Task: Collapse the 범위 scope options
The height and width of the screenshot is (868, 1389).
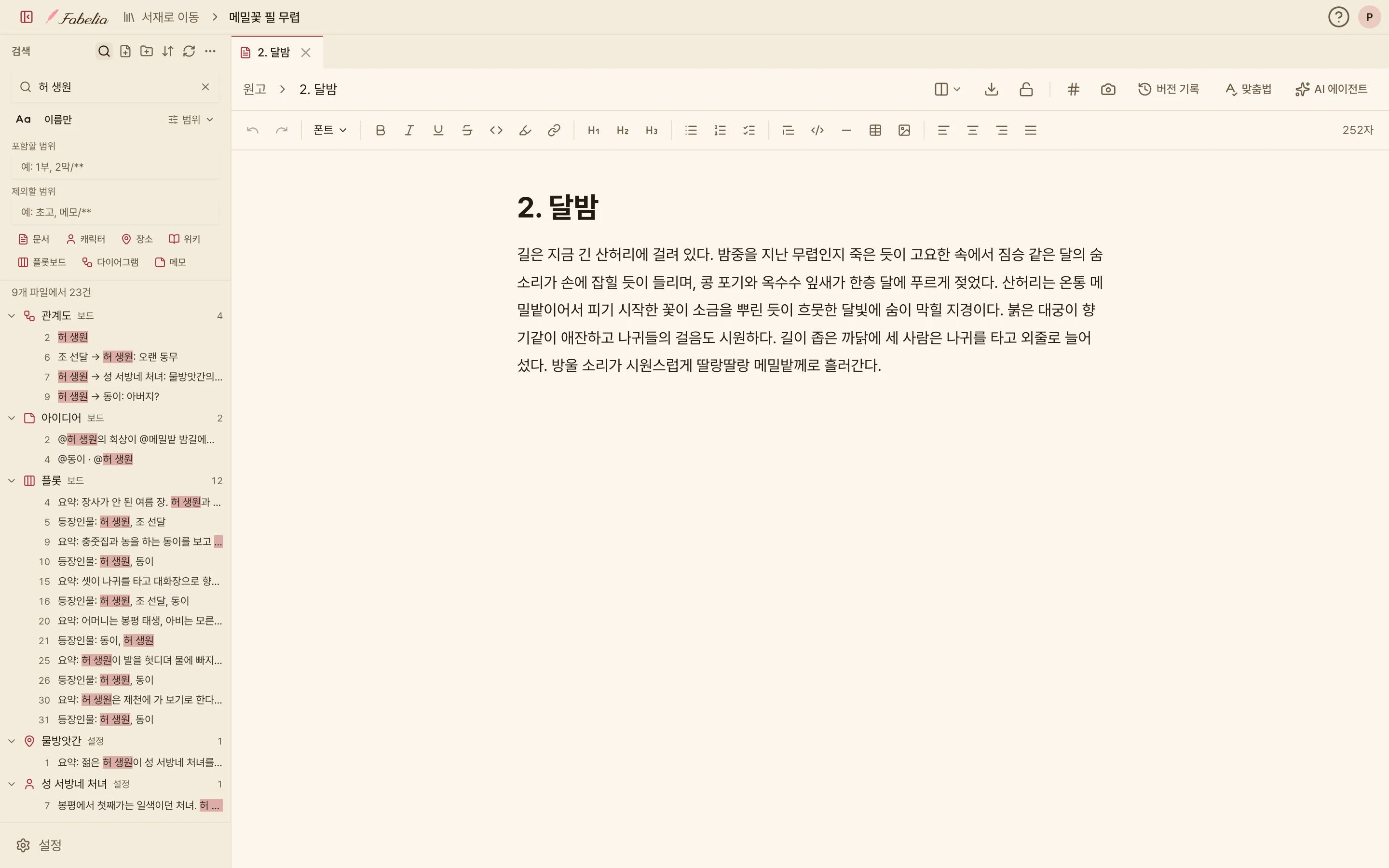Action: [191, 120]
